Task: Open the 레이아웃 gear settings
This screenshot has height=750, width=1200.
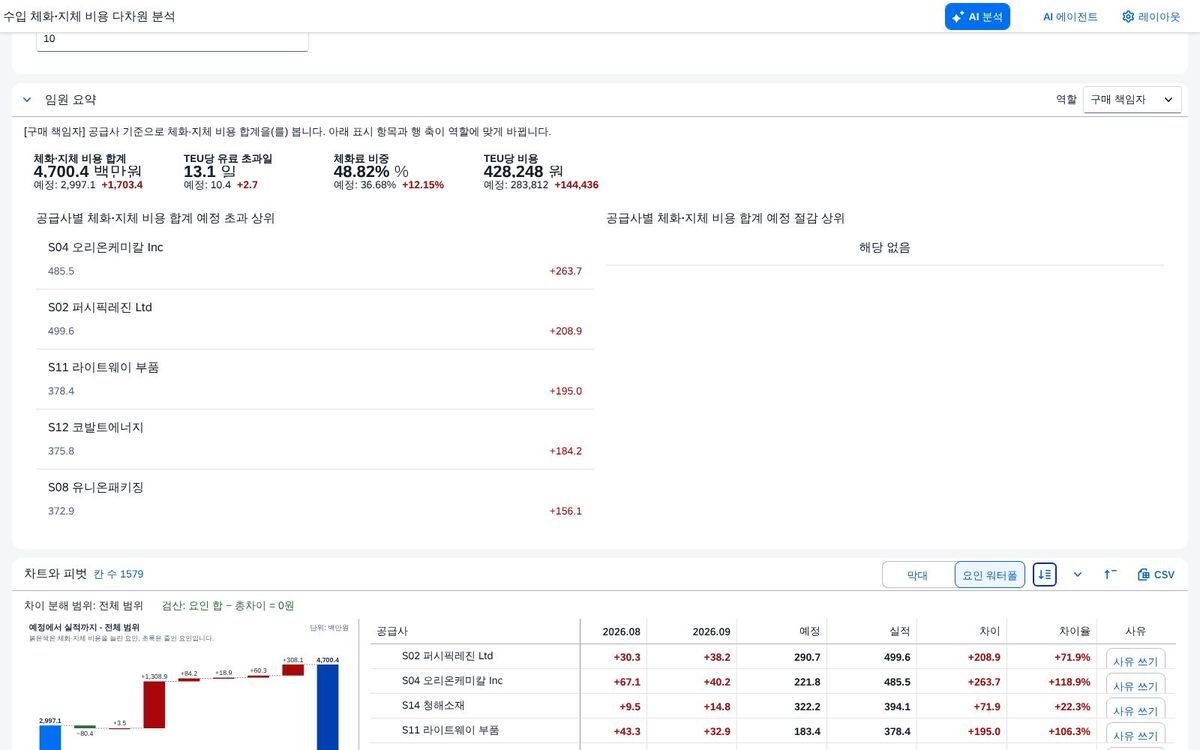Action: coord(1151,17)
